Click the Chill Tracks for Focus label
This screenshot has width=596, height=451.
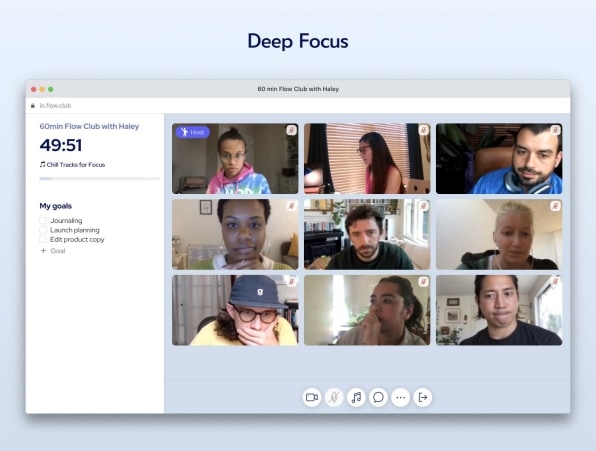(x=72, y=165)
